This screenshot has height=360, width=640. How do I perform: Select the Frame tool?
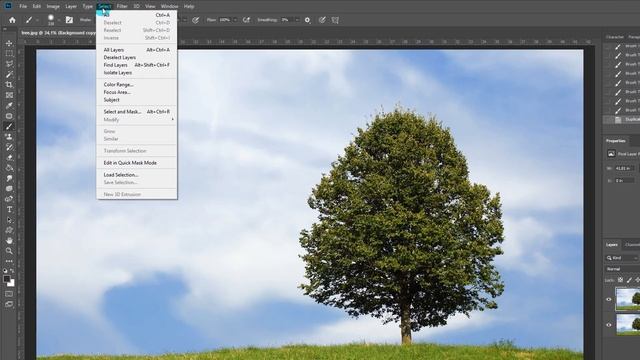click(x=9, y=95)
